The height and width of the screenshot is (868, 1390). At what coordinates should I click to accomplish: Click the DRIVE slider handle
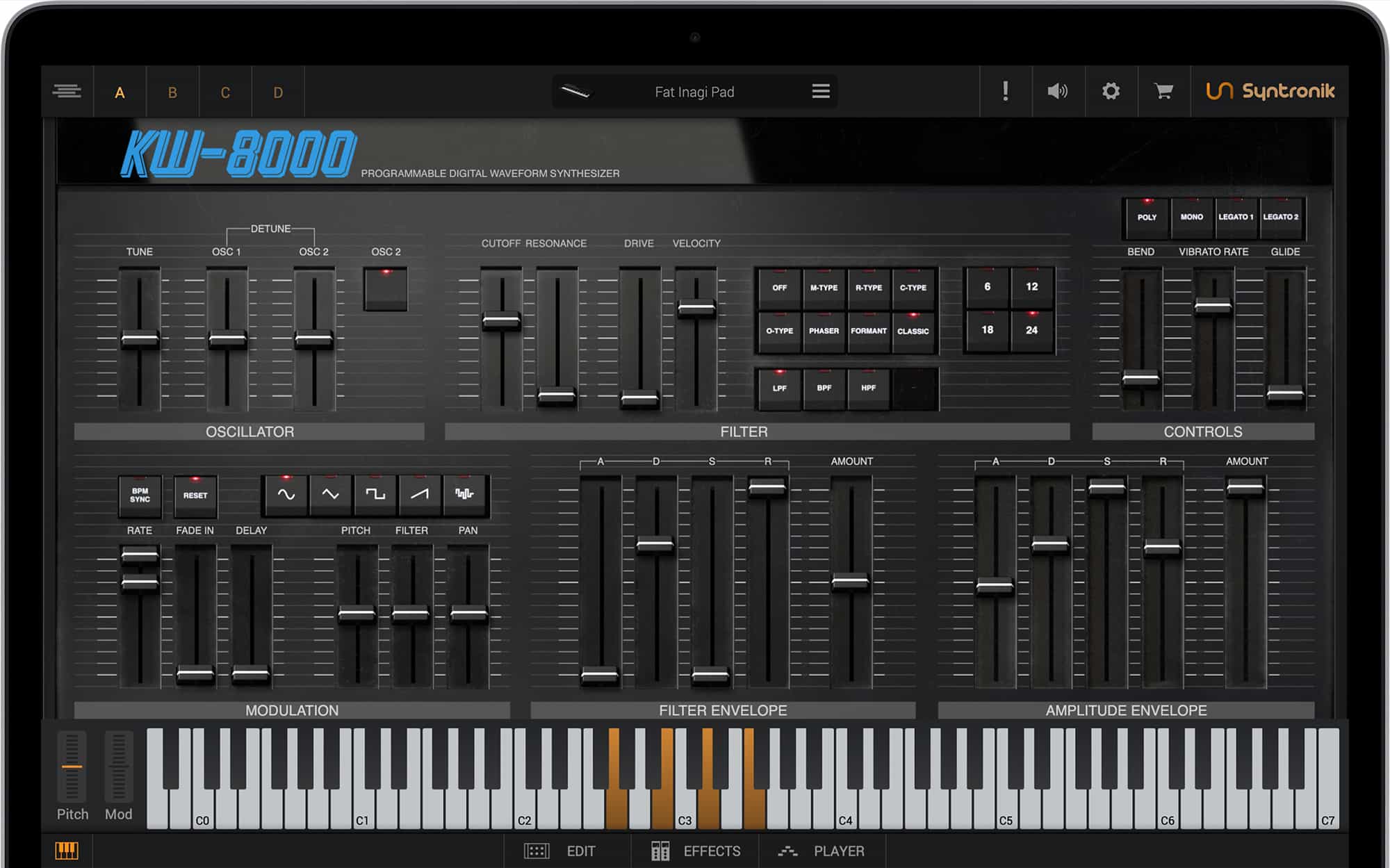click(x=639, y=399)
